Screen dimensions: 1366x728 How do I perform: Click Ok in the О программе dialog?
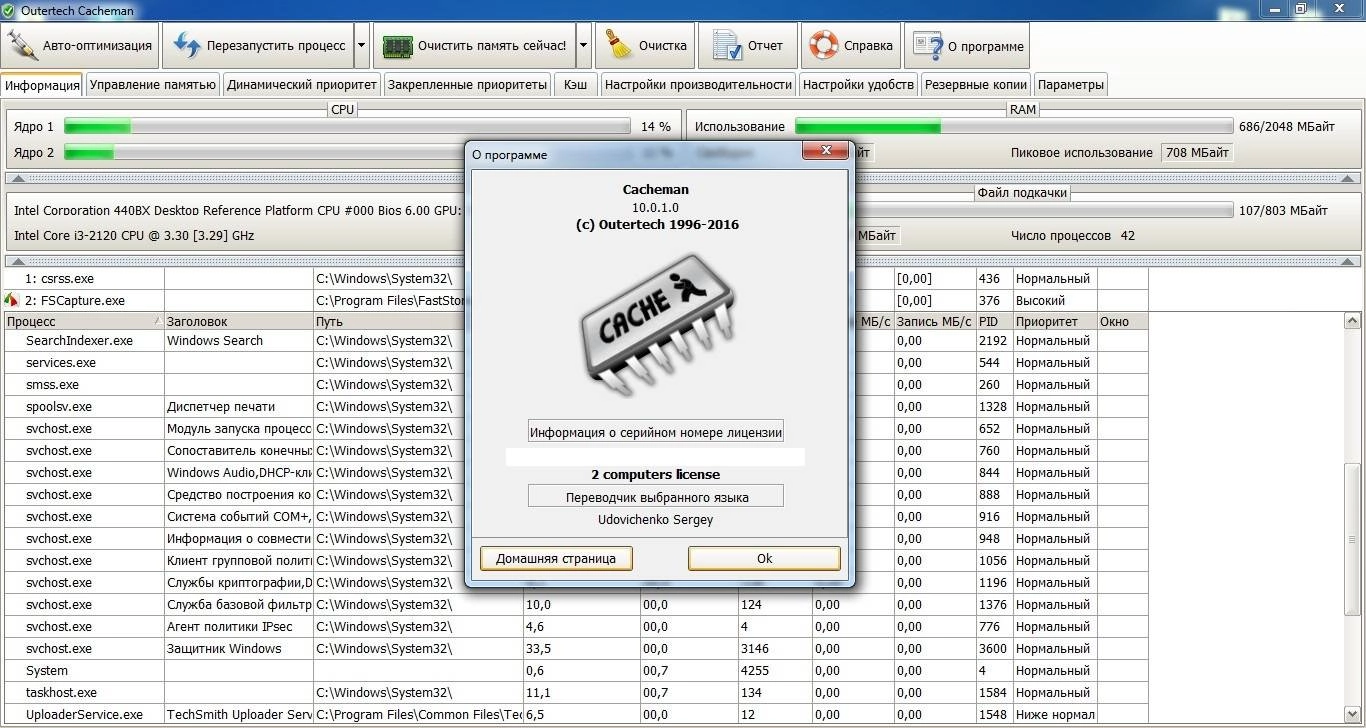pyautogui.click(x=764, y=558)
